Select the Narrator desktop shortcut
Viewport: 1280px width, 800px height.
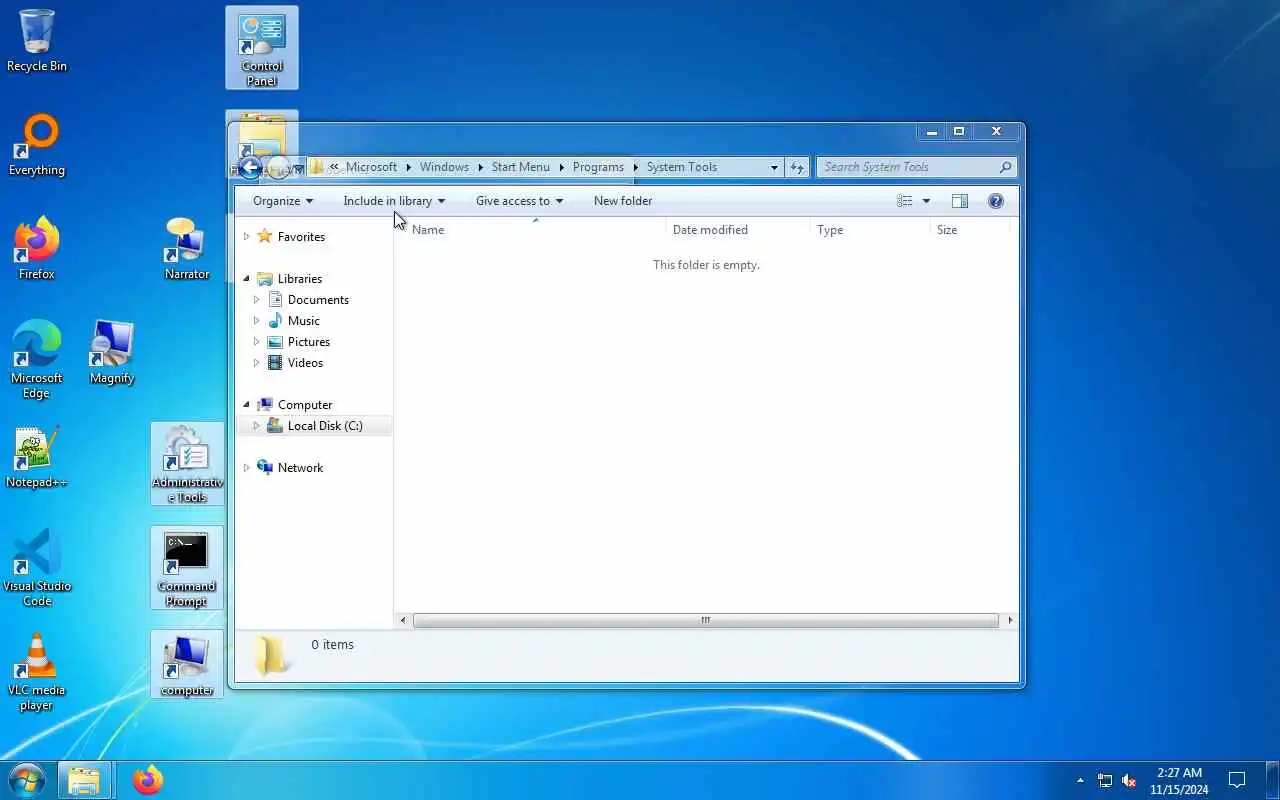(x=187, y=248)
